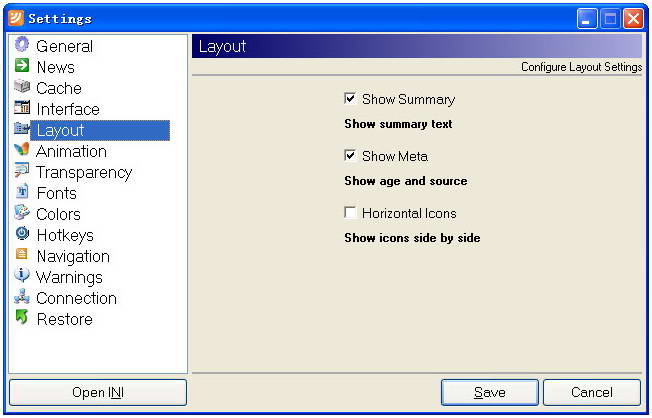
Task: Click the Navigation orange icon
Action: (22, 254)
